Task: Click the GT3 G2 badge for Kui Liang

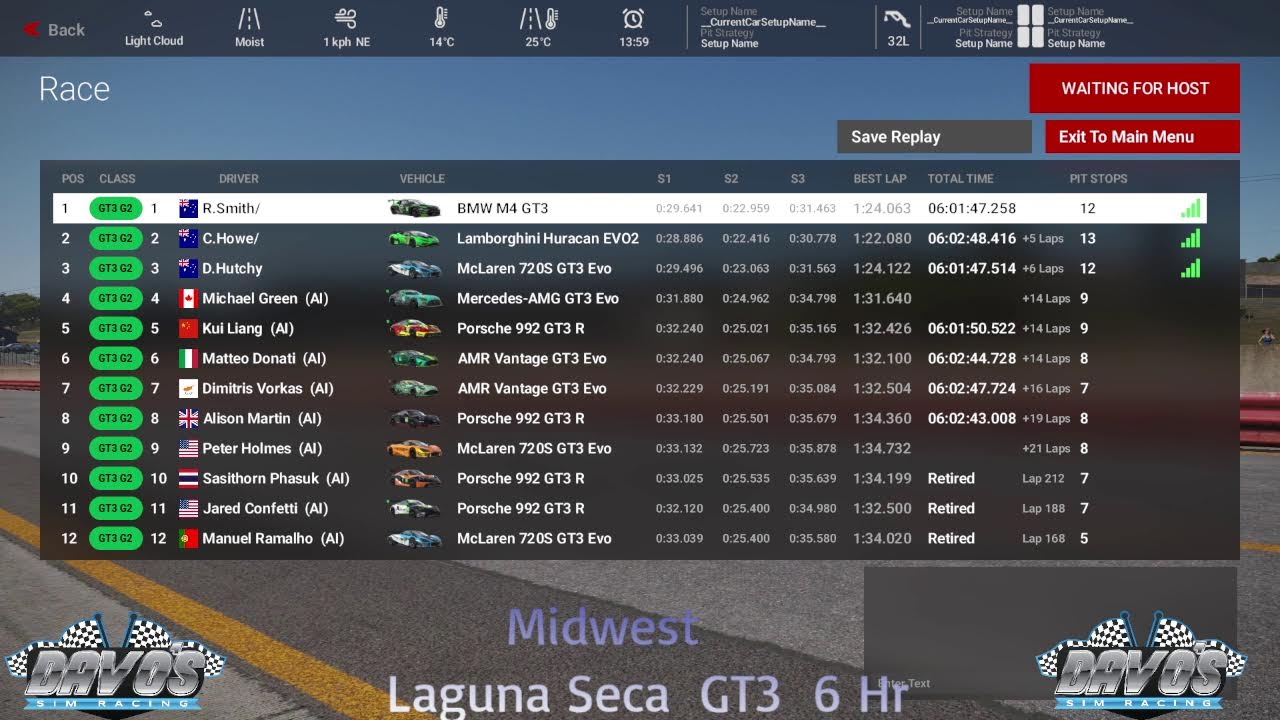Action: point(115,328)
